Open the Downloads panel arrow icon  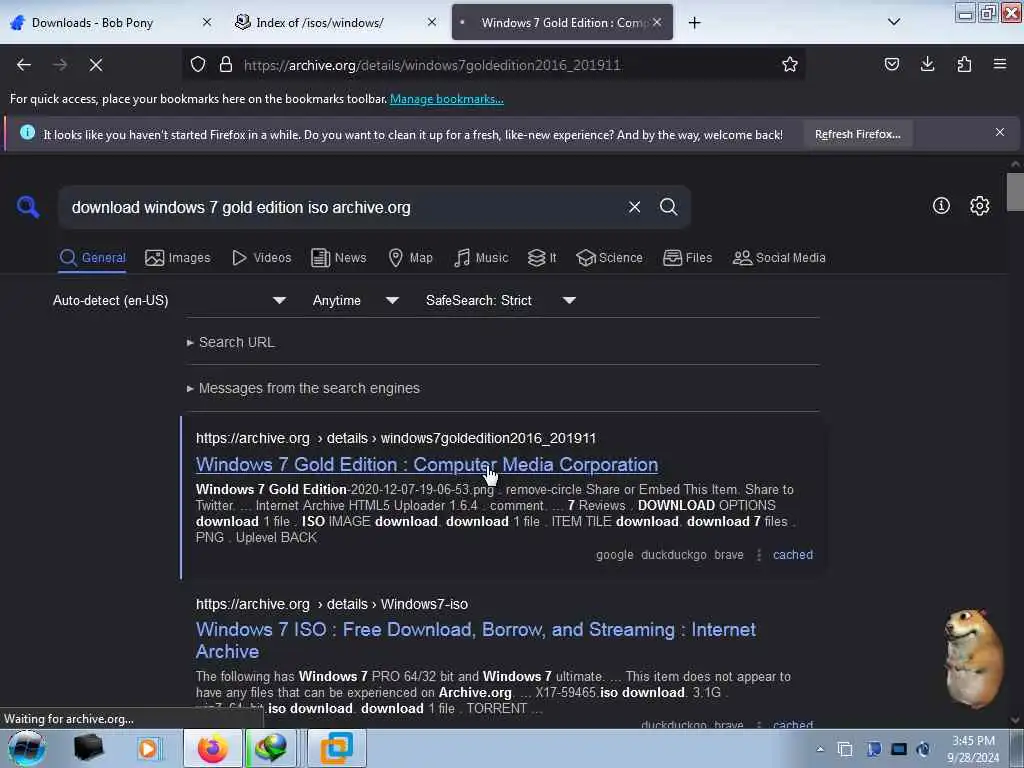(x=927, y=64)
